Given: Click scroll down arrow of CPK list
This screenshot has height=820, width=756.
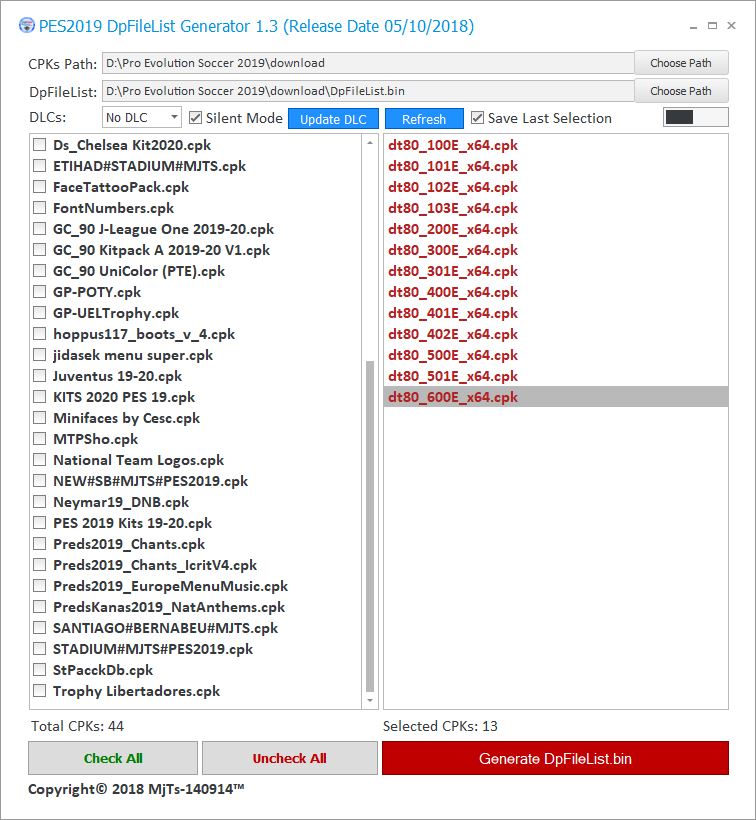Looking at the screenshot, I should 370,700.
